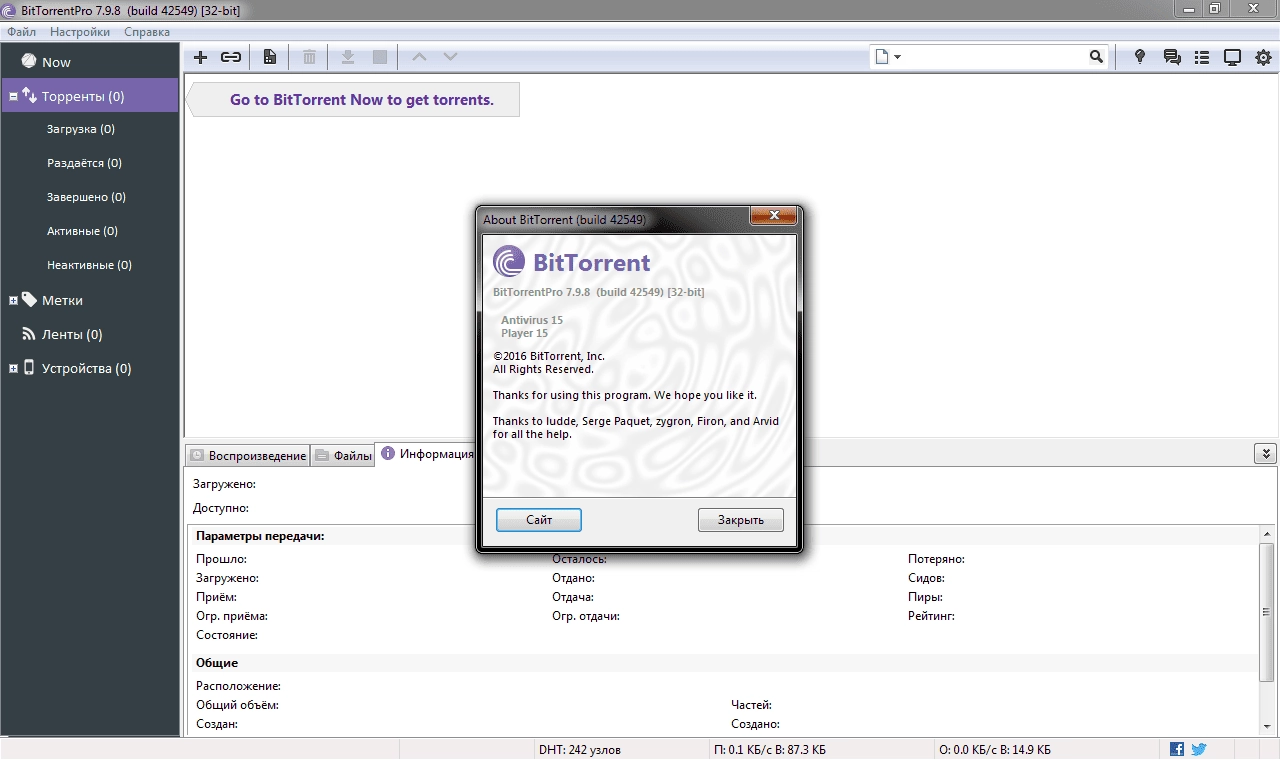Click the Remove Torrent trash icon
Screen dimensions: 1280x760
(310, 57)
